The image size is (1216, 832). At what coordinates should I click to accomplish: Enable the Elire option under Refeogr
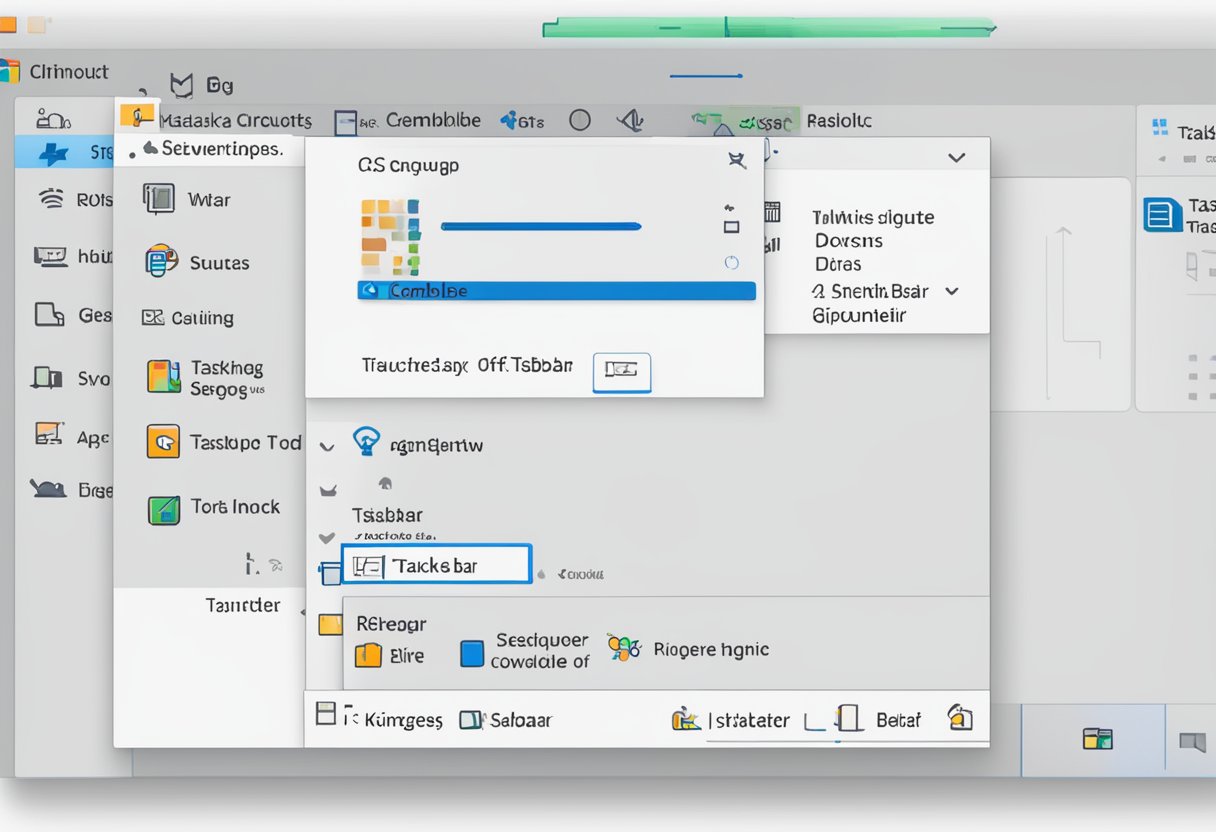pyautogui.click(x=370, y=655)
